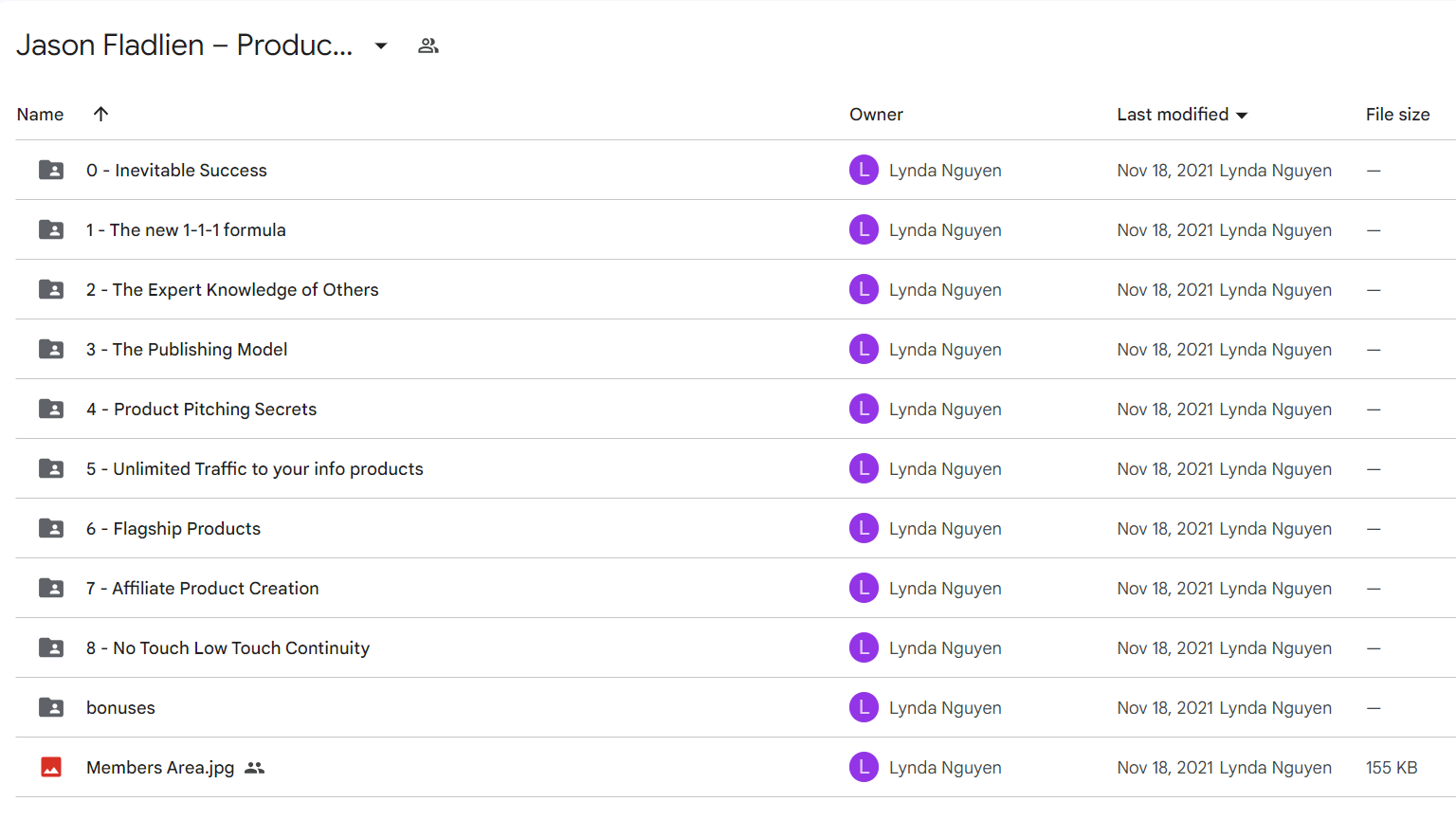The image size is (1456, 838).
Task: Click owner avatar in Inevitable Success row
Action: click(864, 170)
